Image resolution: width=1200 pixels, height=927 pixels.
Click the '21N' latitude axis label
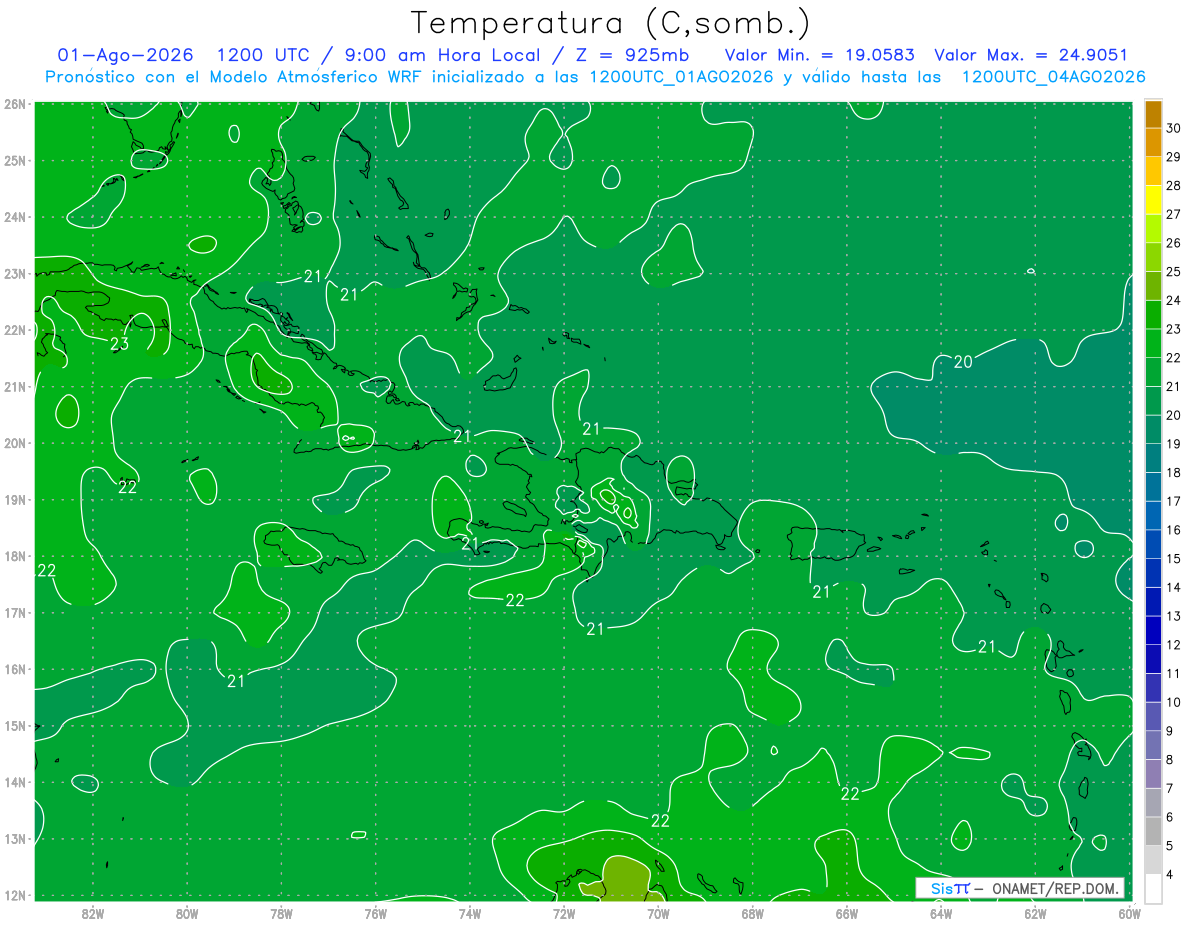15,386
